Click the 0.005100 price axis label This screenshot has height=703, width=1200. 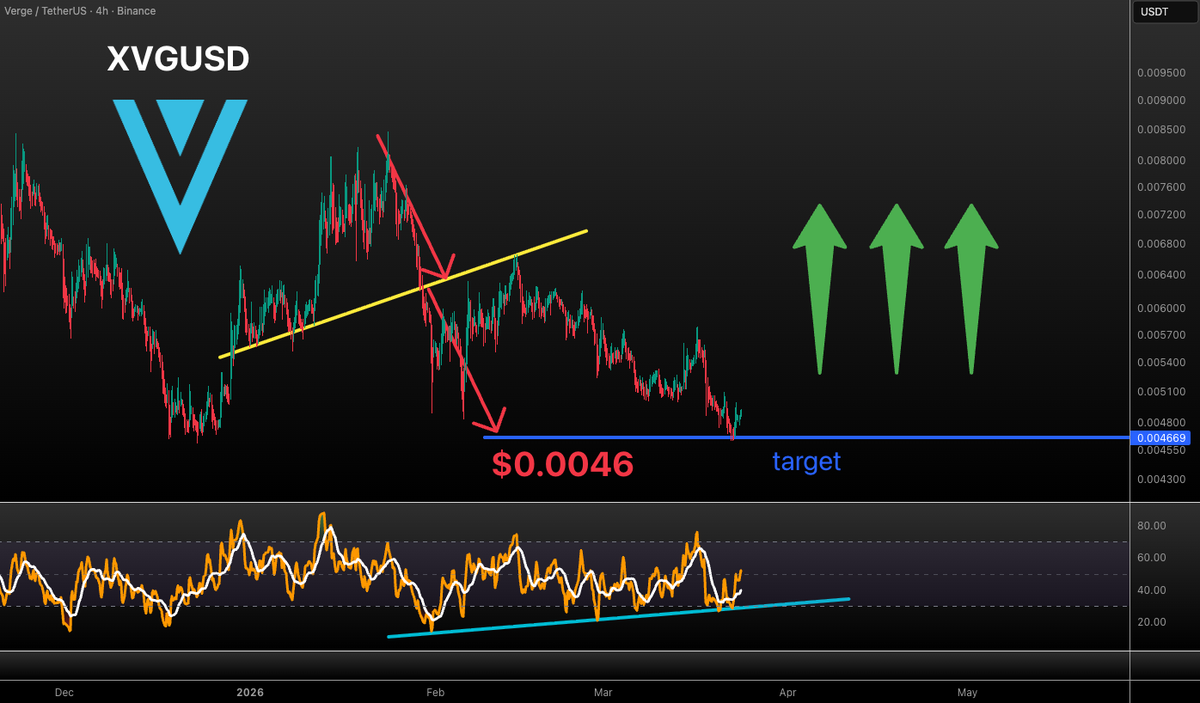(x=1162, y=392)
